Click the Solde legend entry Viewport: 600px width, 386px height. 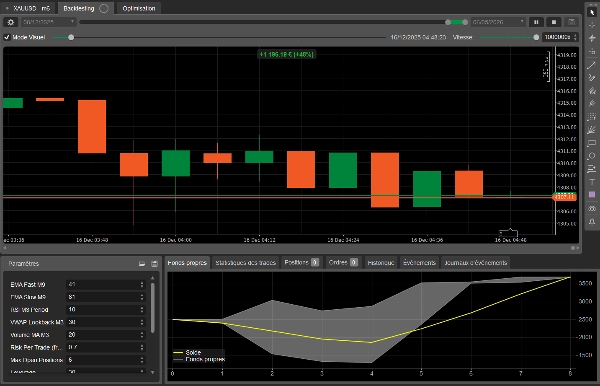(x=188, y=352)
